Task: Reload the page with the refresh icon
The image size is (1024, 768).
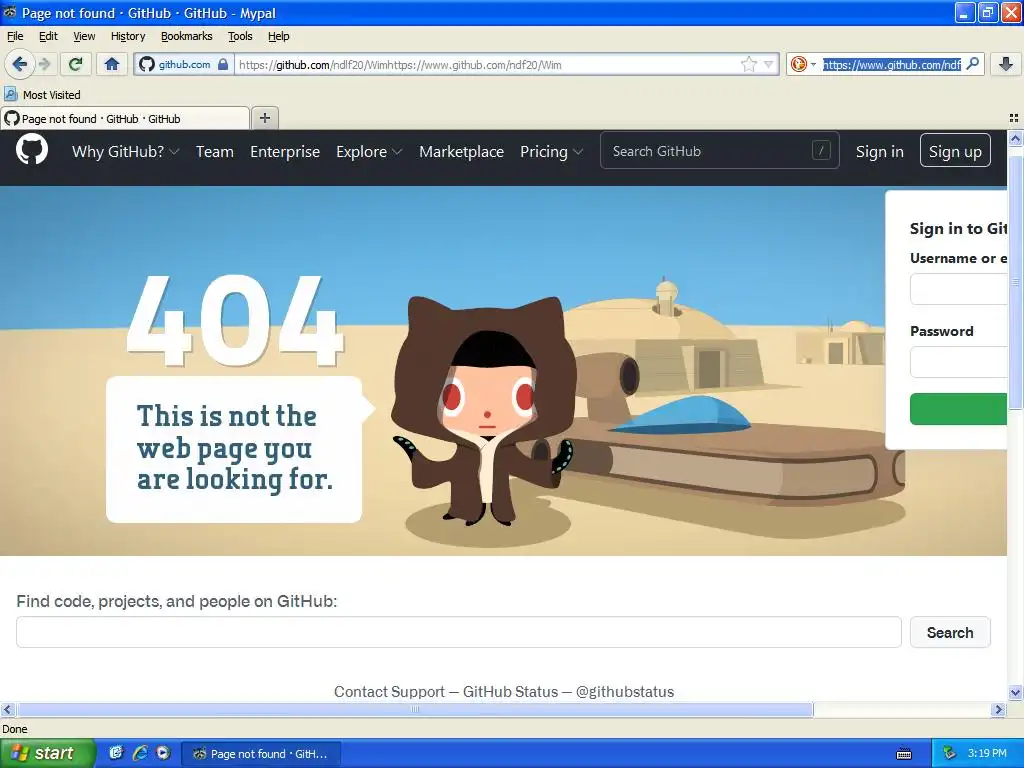Action: (76, 64)
